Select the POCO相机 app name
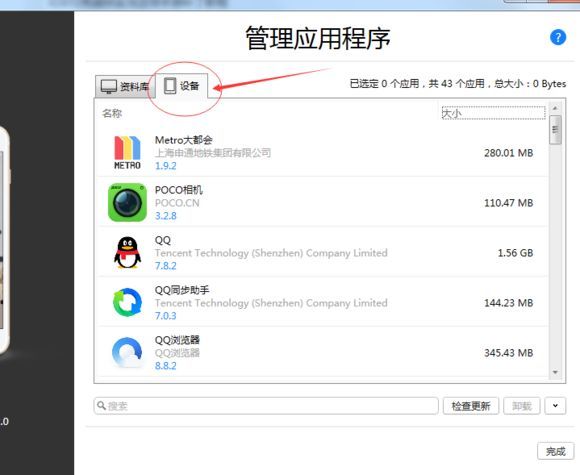The height and width of the screenshot is (475, 580). [179, 190]
